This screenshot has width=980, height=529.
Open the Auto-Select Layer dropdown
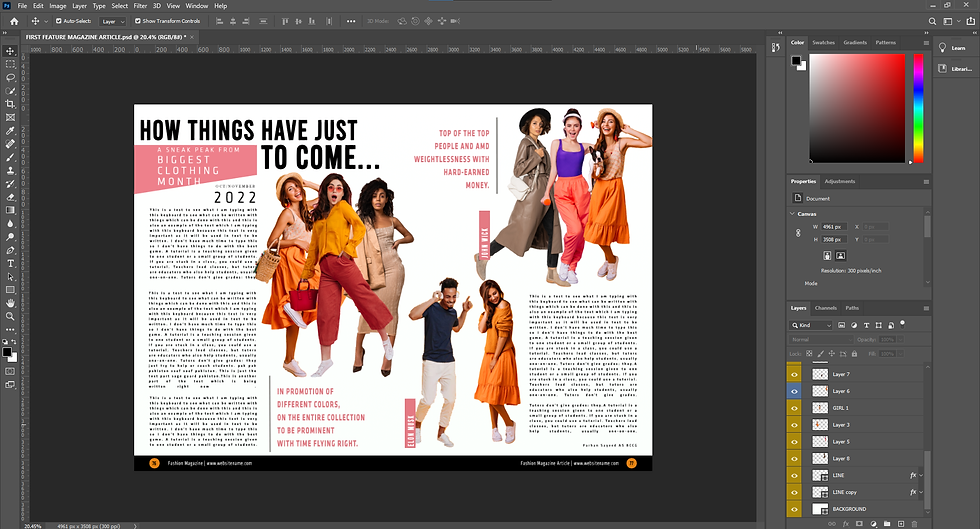(113, 21)
